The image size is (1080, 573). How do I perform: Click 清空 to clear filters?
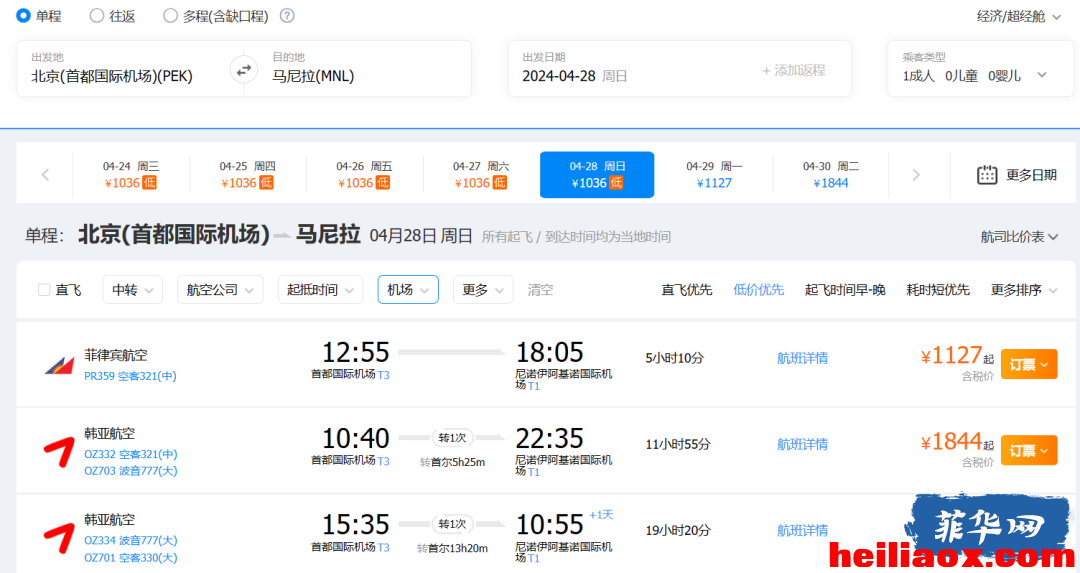540,290
